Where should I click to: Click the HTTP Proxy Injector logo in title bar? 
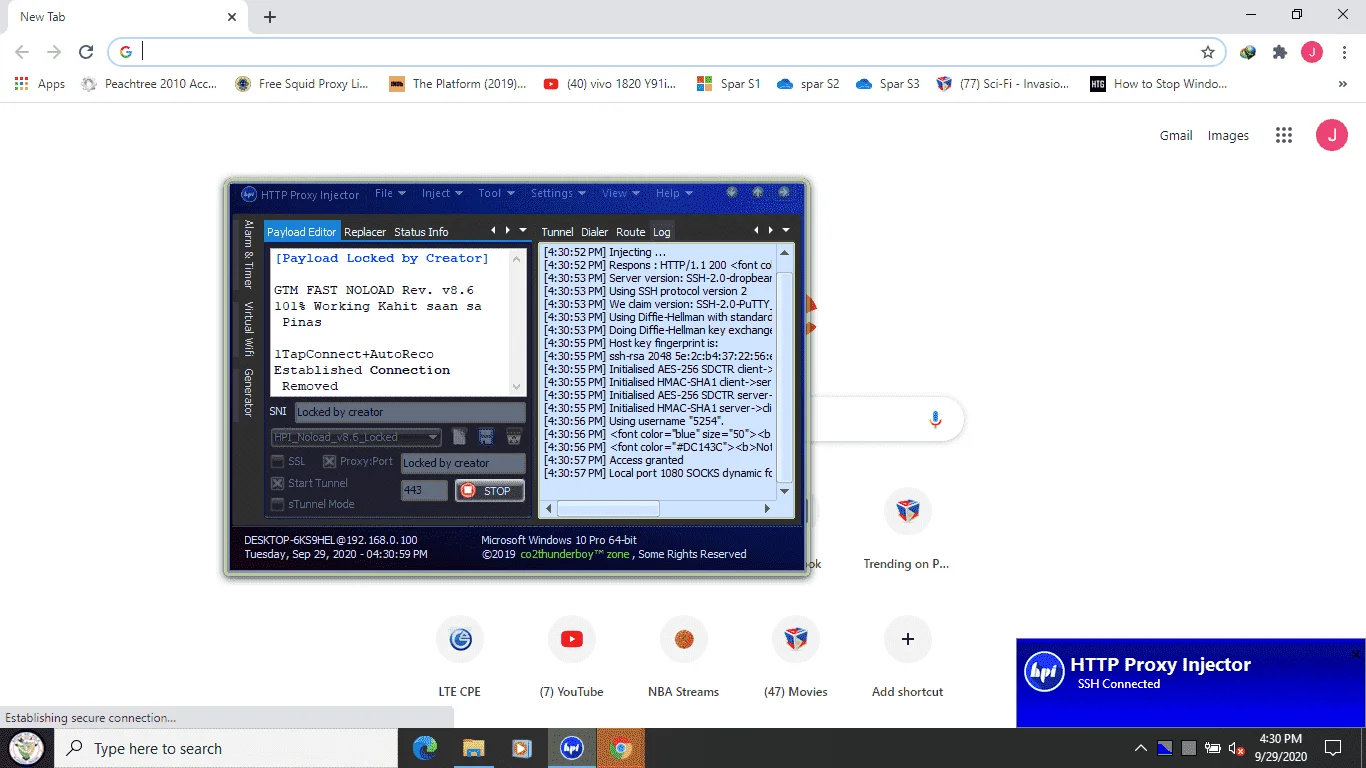click(x=249, y=194)
